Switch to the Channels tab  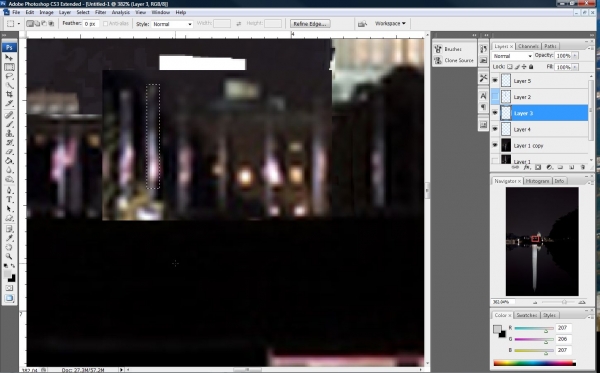(528, 46)
